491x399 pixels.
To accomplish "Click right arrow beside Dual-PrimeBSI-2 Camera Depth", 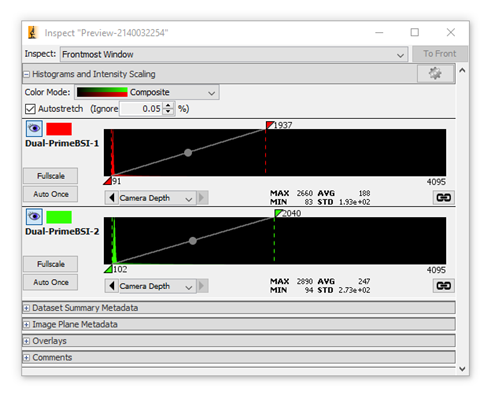I will [x=202, y=286].
